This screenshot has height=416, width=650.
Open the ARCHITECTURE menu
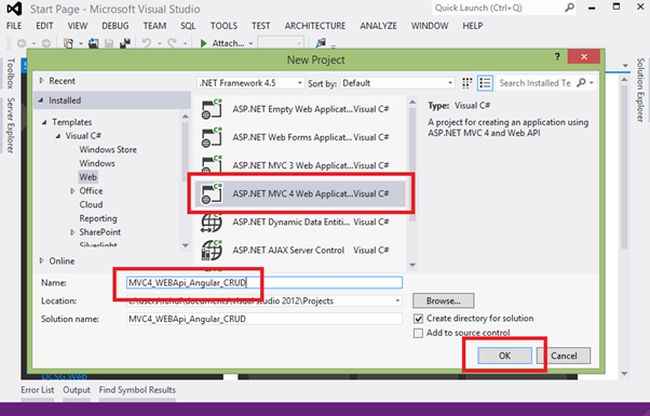click(x=315, y=26)
